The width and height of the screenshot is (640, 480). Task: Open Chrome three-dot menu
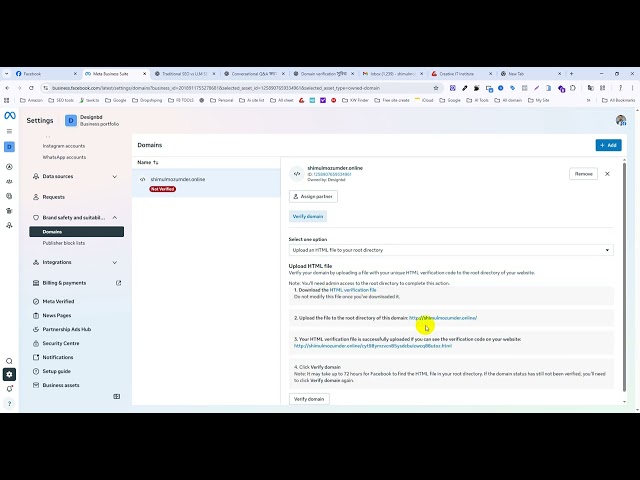[632, 88]
